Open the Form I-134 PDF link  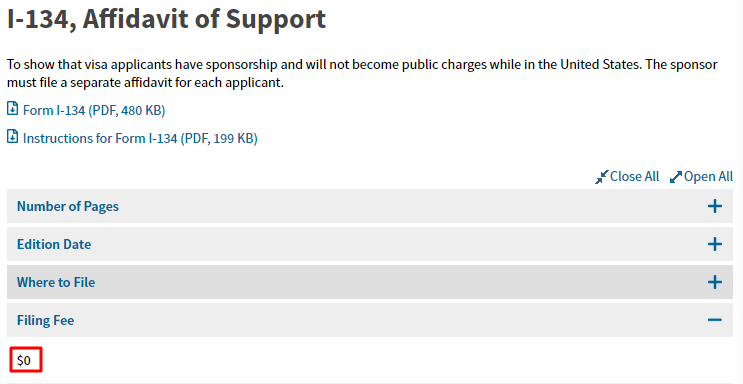(x=94, y=110)
